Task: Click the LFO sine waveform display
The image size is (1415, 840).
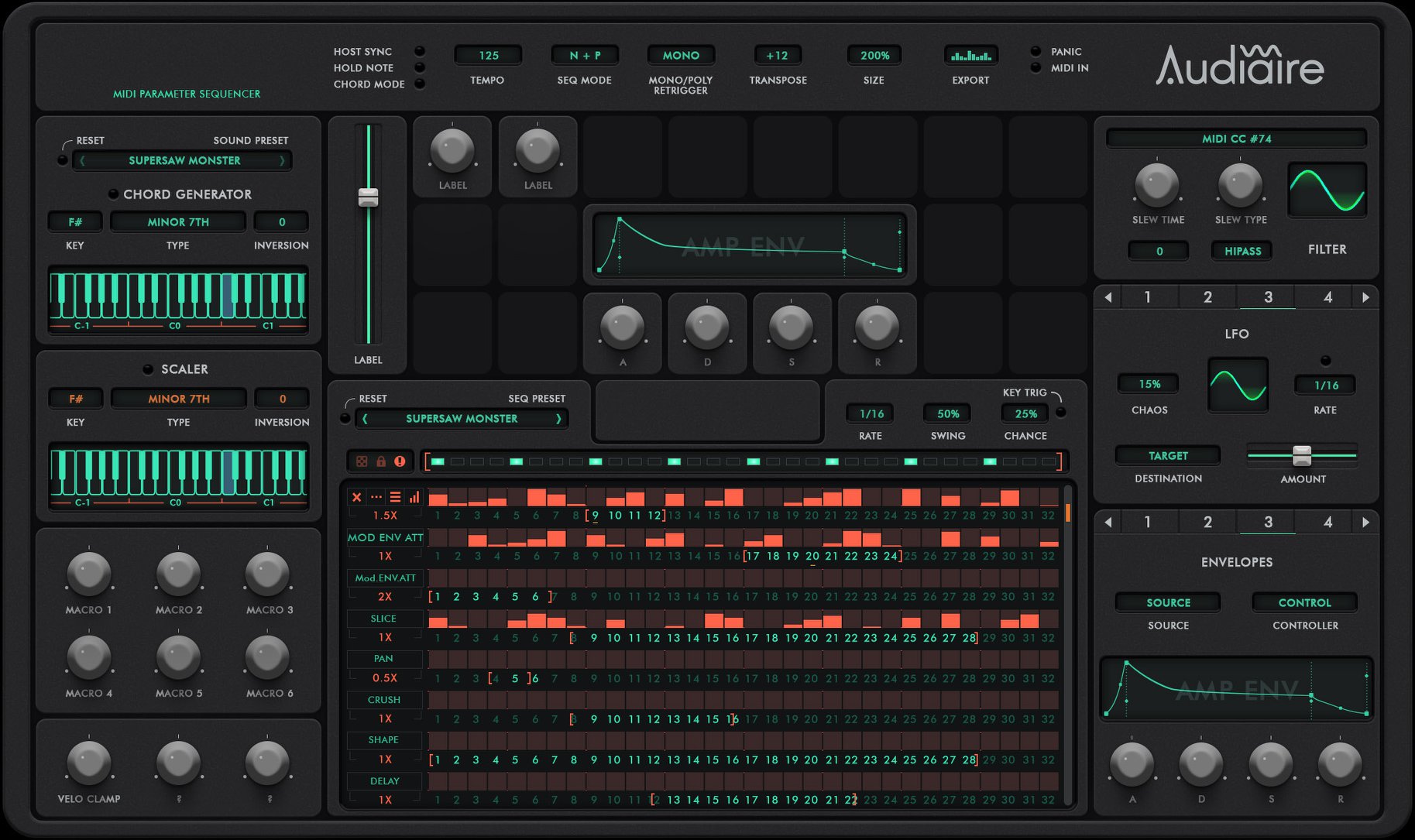Action: [1238, 385]
